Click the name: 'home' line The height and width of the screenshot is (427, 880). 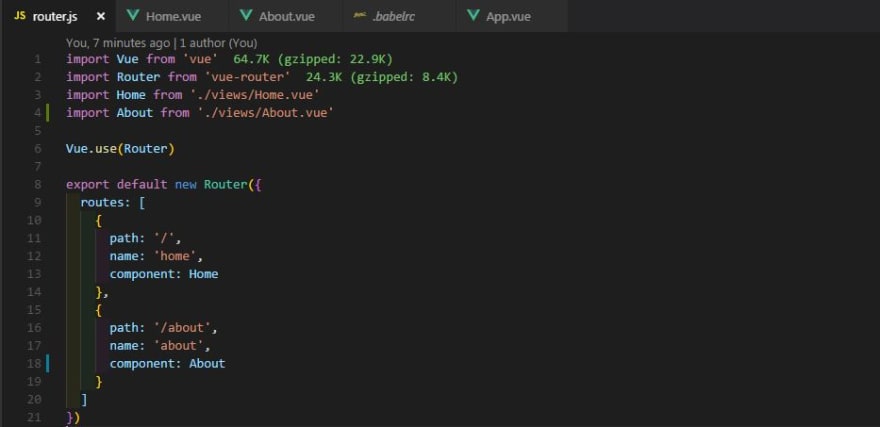click(156, 256)
